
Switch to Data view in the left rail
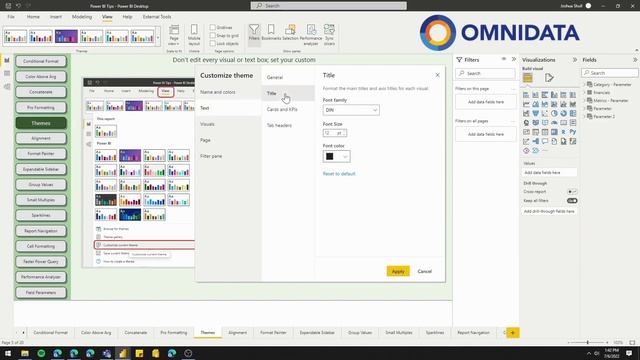(7, 73)
